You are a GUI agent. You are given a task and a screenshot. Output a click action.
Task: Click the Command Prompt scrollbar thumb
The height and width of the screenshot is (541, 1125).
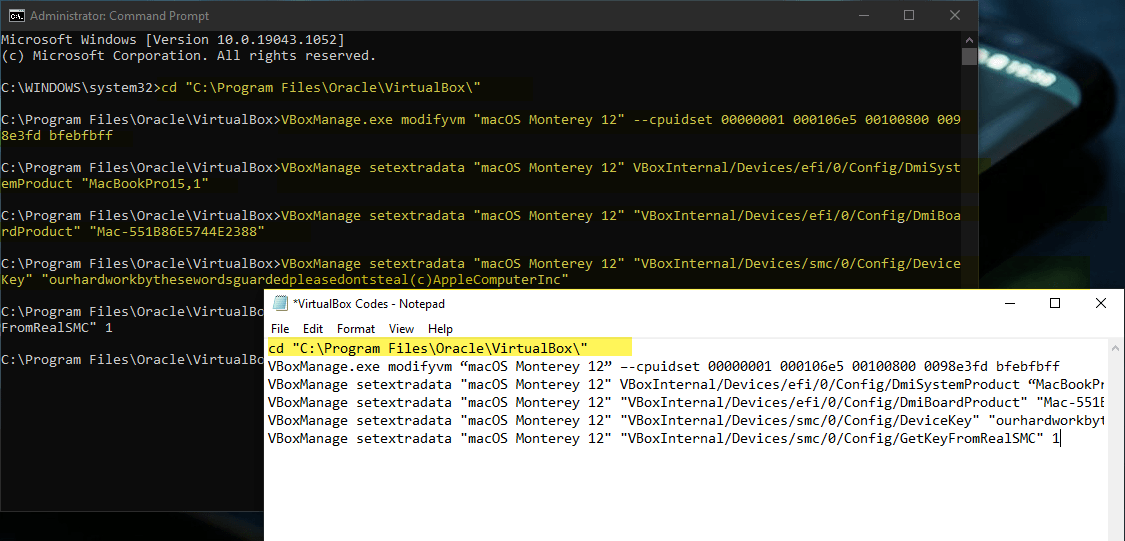[969, 55]
